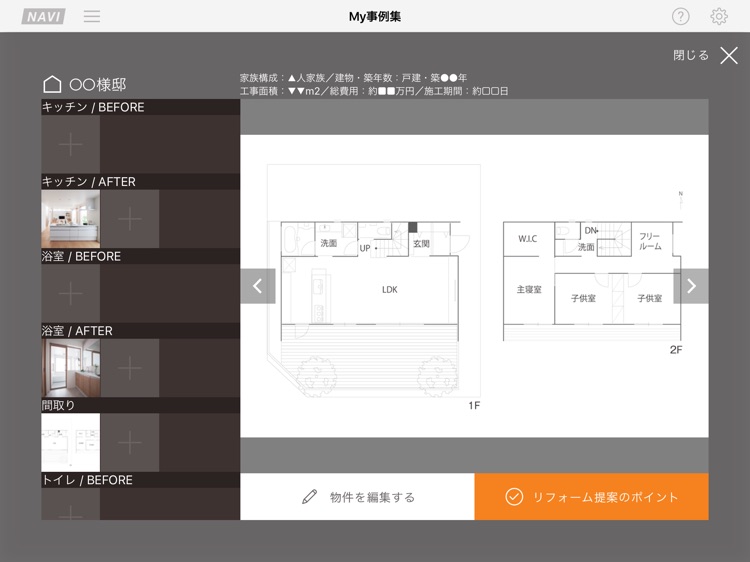Open the help question mark icon

(x=681, y=16)
